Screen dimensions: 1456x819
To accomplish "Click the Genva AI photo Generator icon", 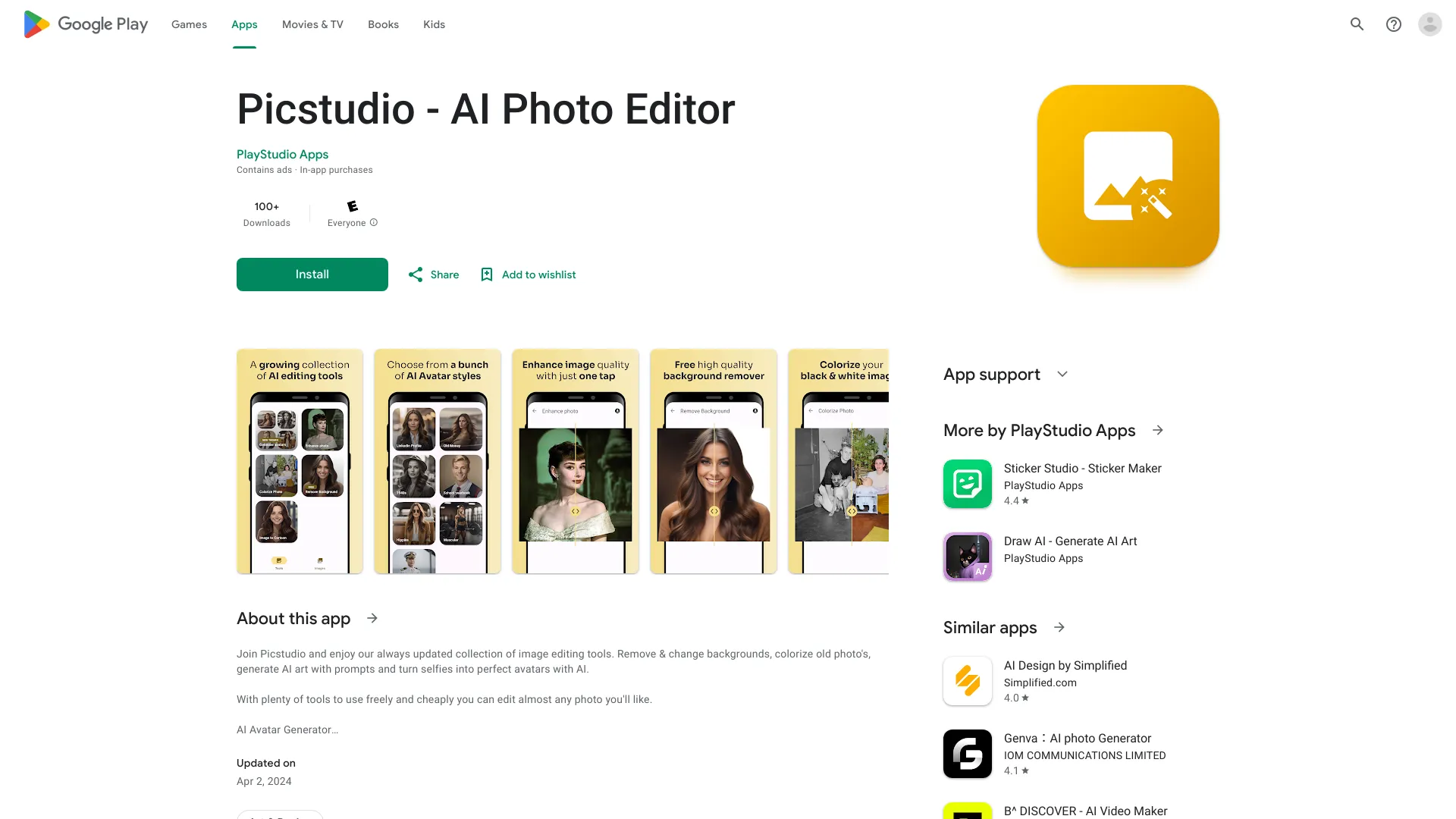I will click(967, 753).
